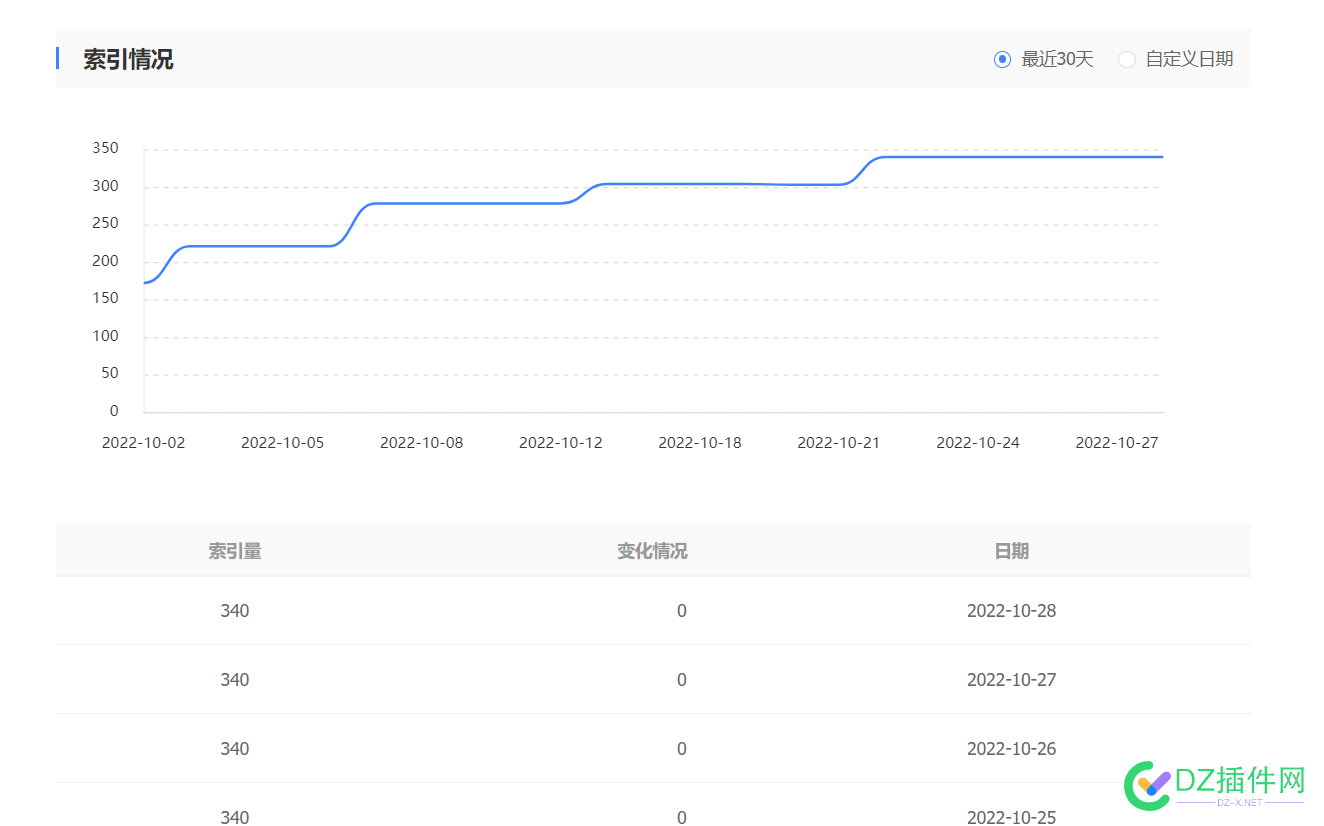1324x826 pixels.
Task: Click chart x-axis label 2022-10-21
Action: pos(839,442)
